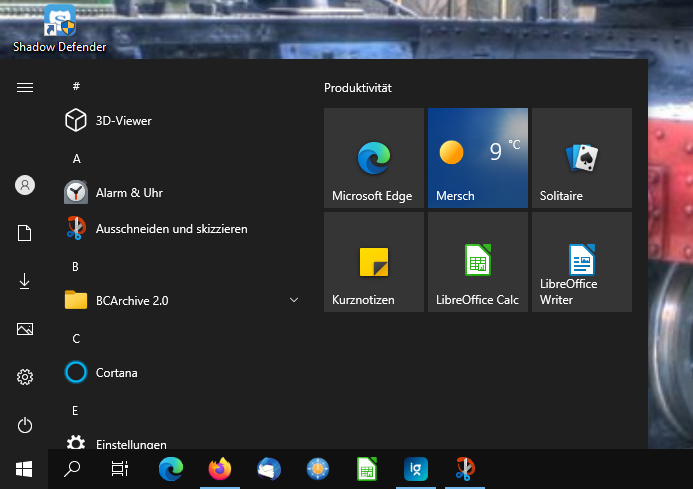693x489 pixels.
Task: Open Ausschneiden und skizzieren app
Action: point(183,229)
